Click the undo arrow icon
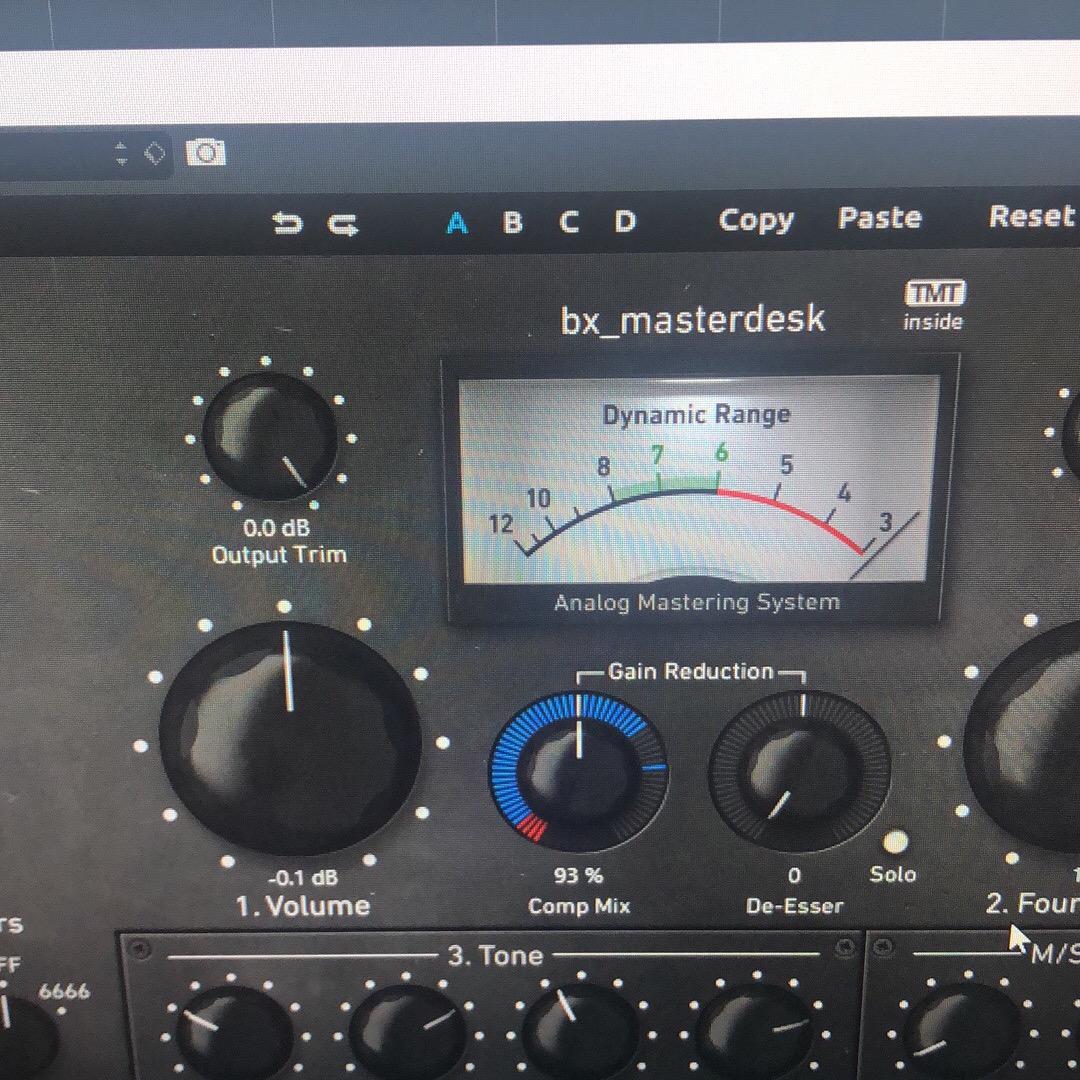 (287, 223)
